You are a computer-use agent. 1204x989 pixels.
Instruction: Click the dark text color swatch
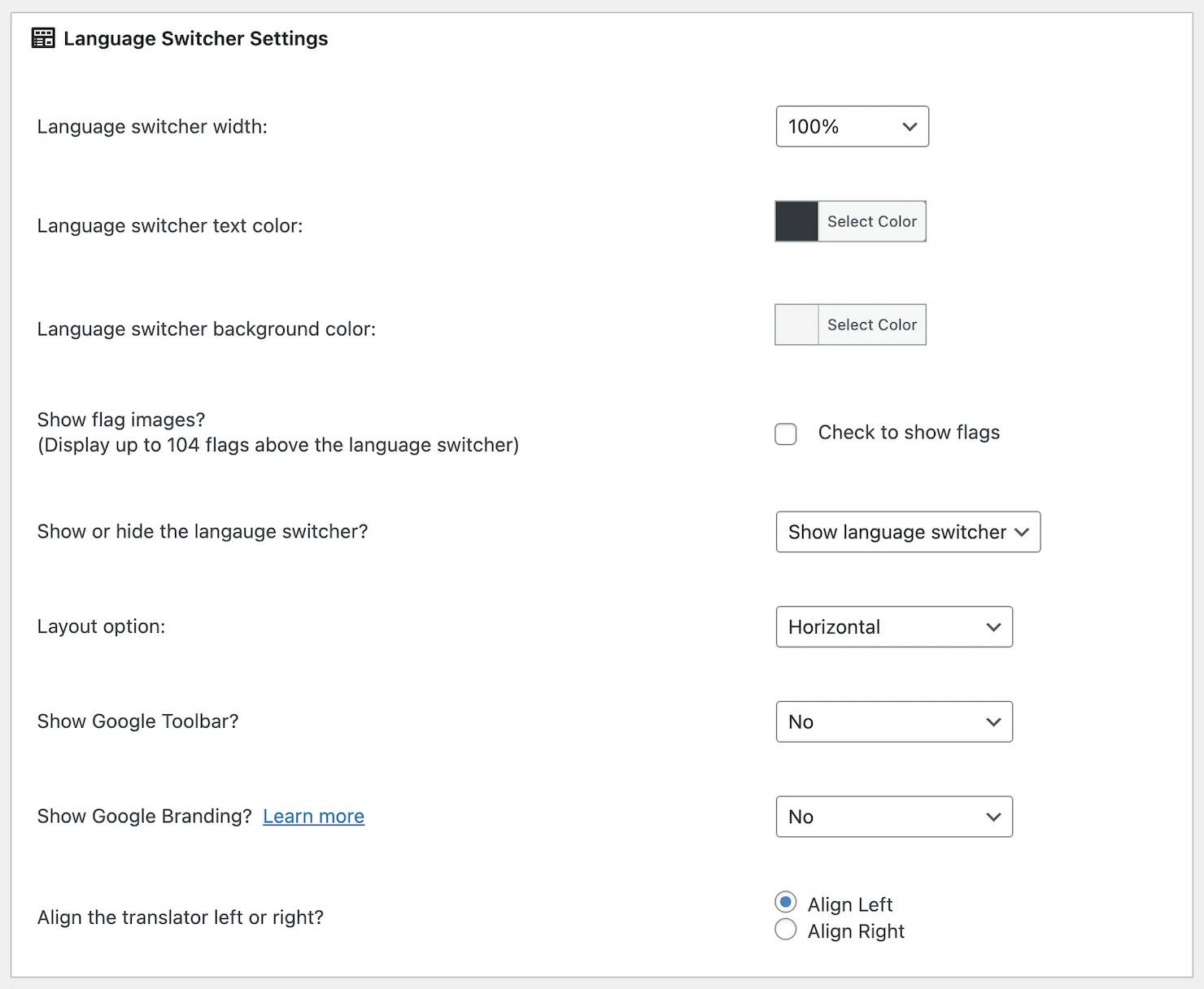pyautogui.click(x=796, y=221)
